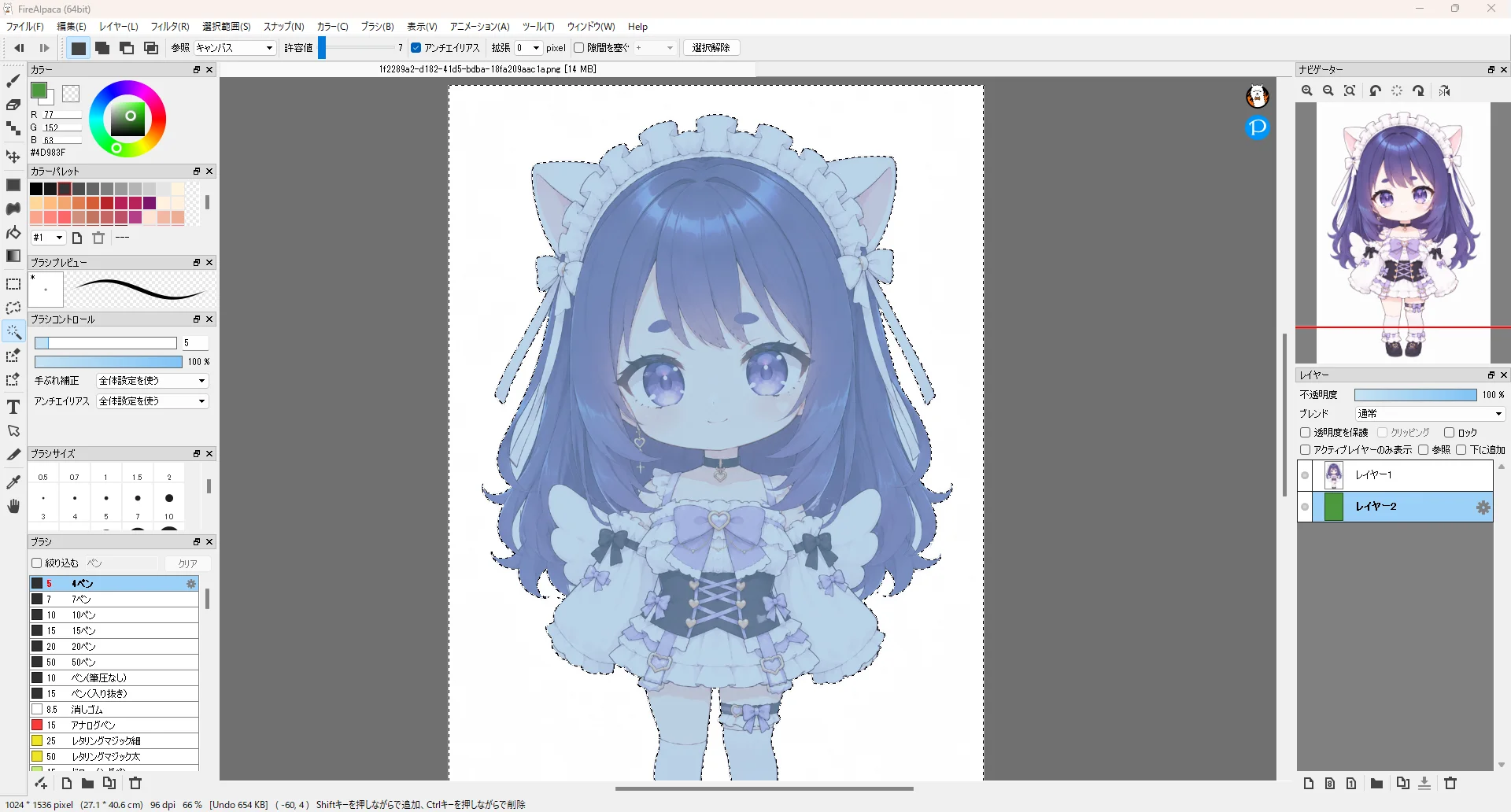The image size is (1511, 812).
Task: Select the Eyedropper tool
Action: pyautogui.click(x=13, y=482)
